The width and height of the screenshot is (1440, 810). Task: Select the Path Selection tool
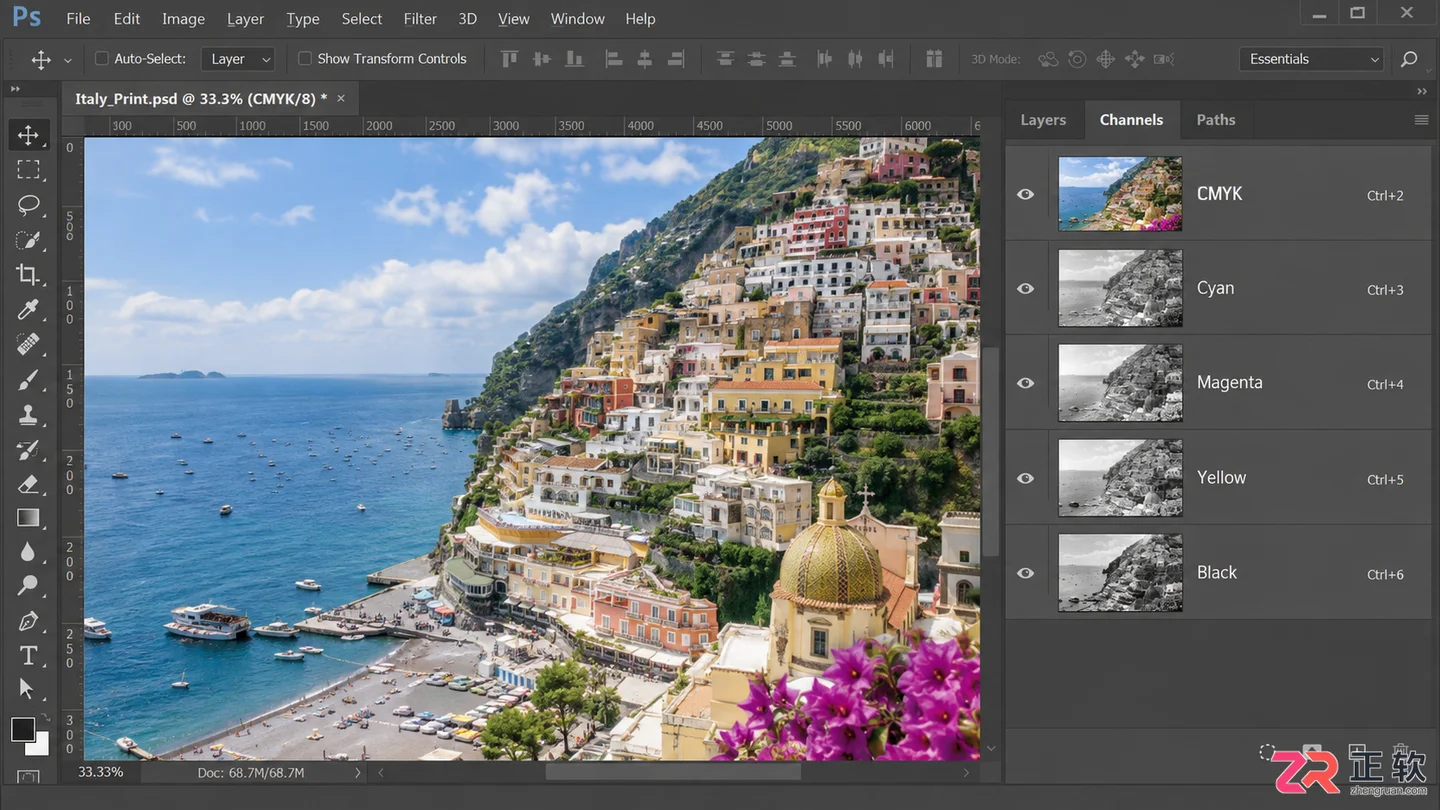pyautogui.click(x=28, y=689)
